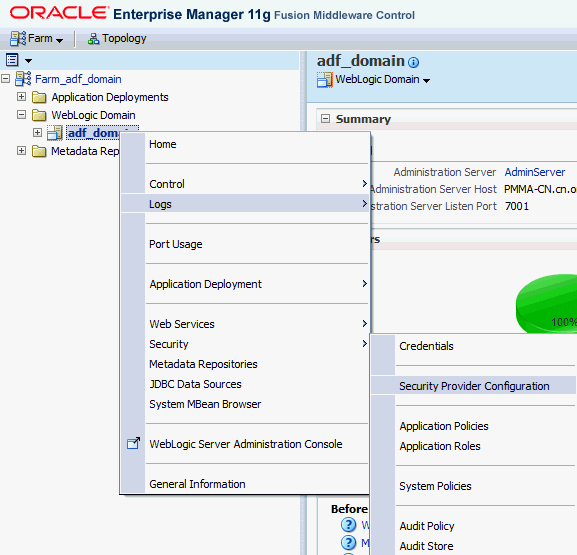Image resolution: width=577 pixels, height=555 pixels.
Task: Open the Farm menu icon
Action: 18,38
